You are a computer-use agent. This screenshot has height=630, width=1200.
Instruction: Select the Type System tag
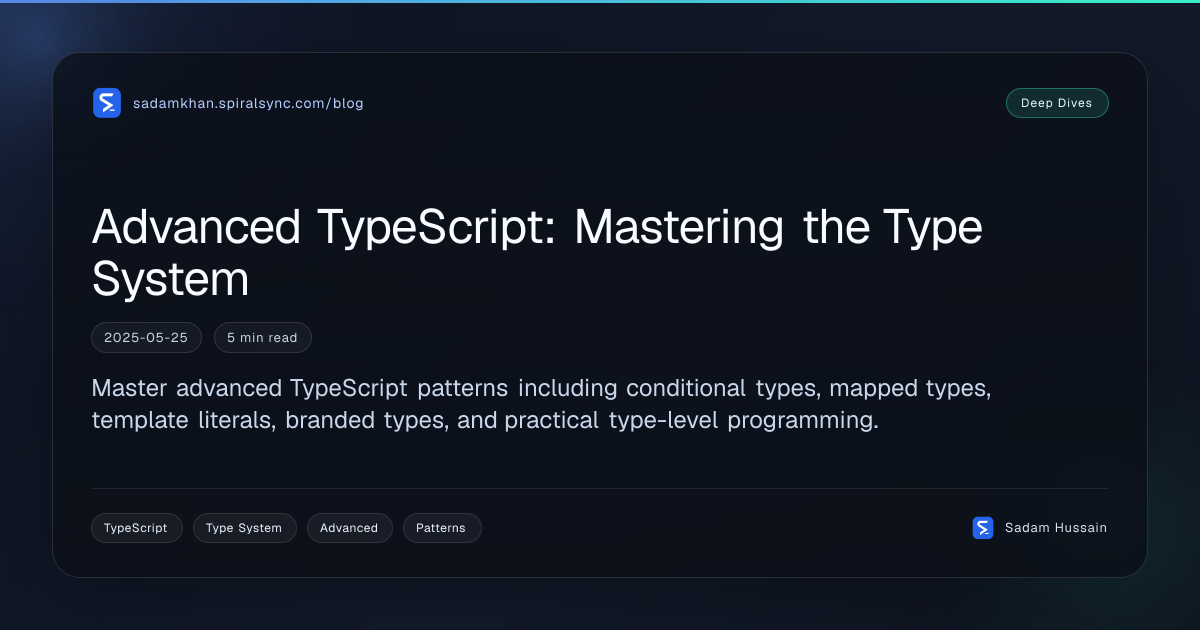(244, 528)
